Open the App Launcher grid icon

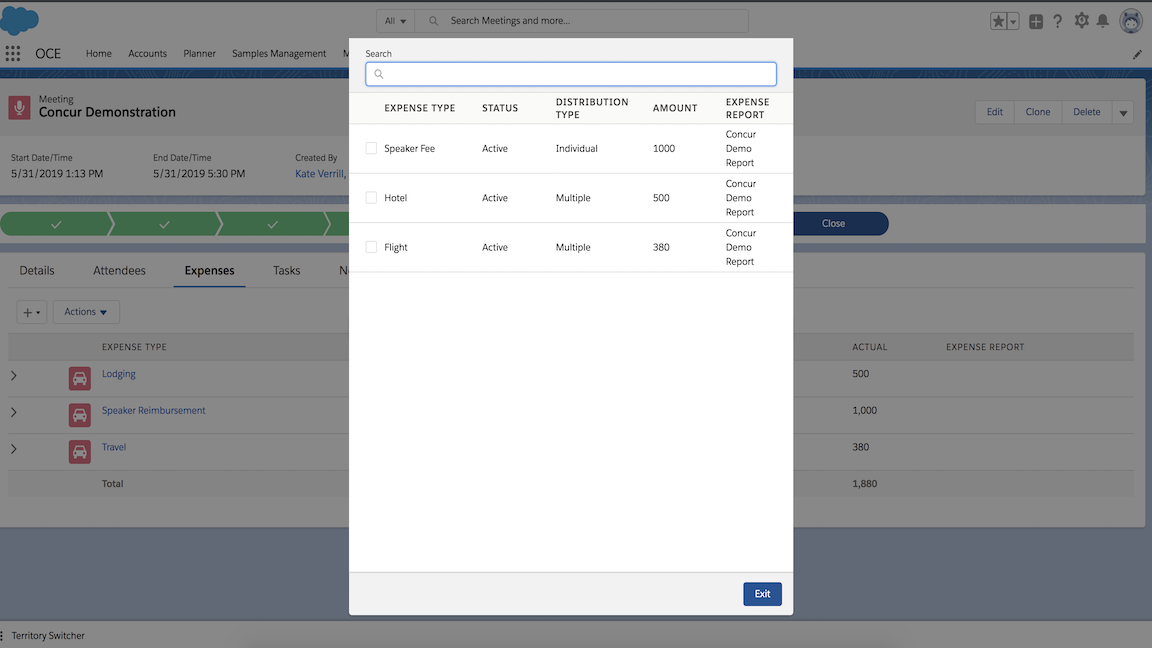pyautogui.click(x=12, y=53)
